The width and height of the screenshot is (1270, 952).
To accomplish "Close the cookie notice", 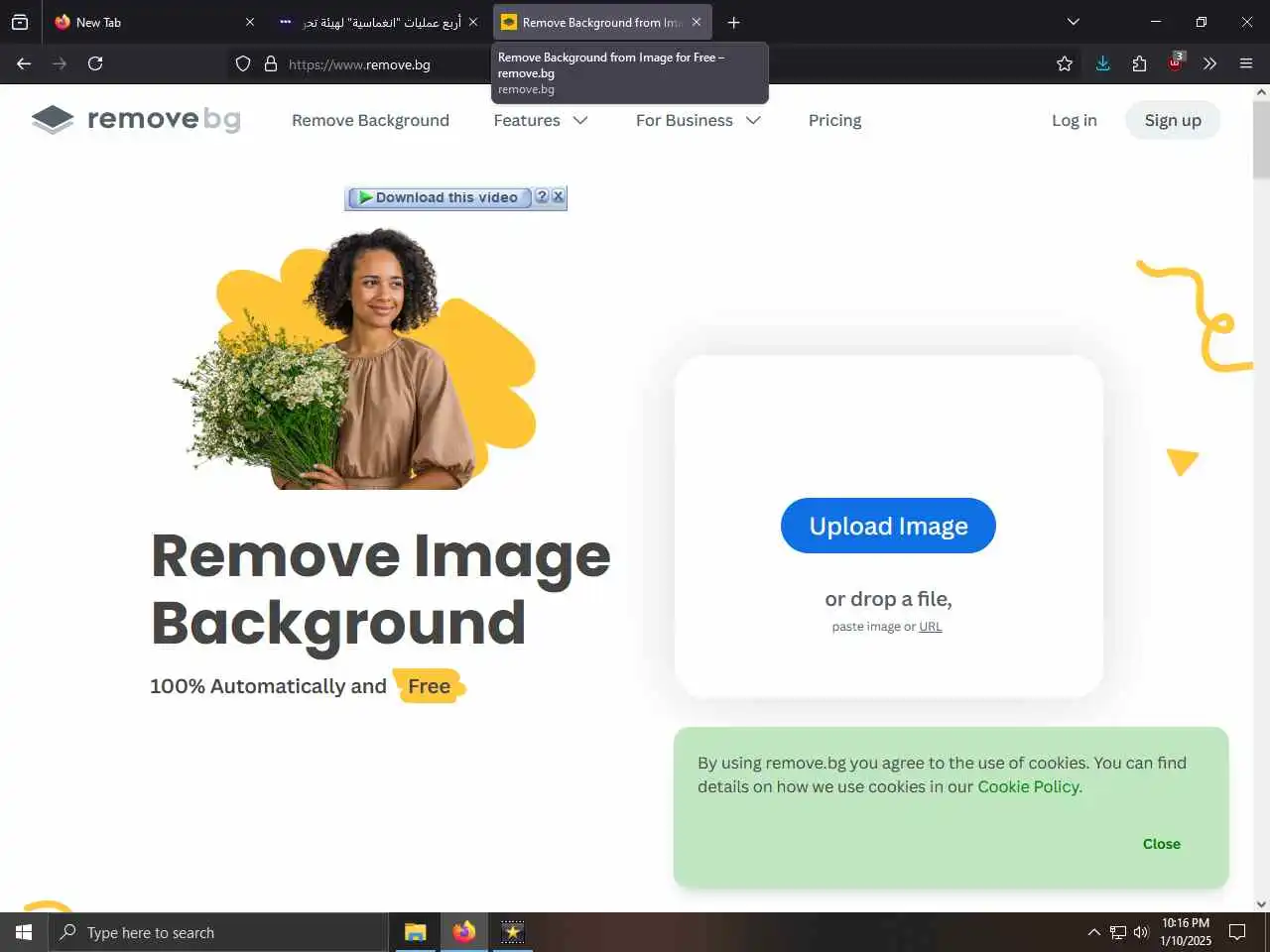I will [x=1161, y=844].
